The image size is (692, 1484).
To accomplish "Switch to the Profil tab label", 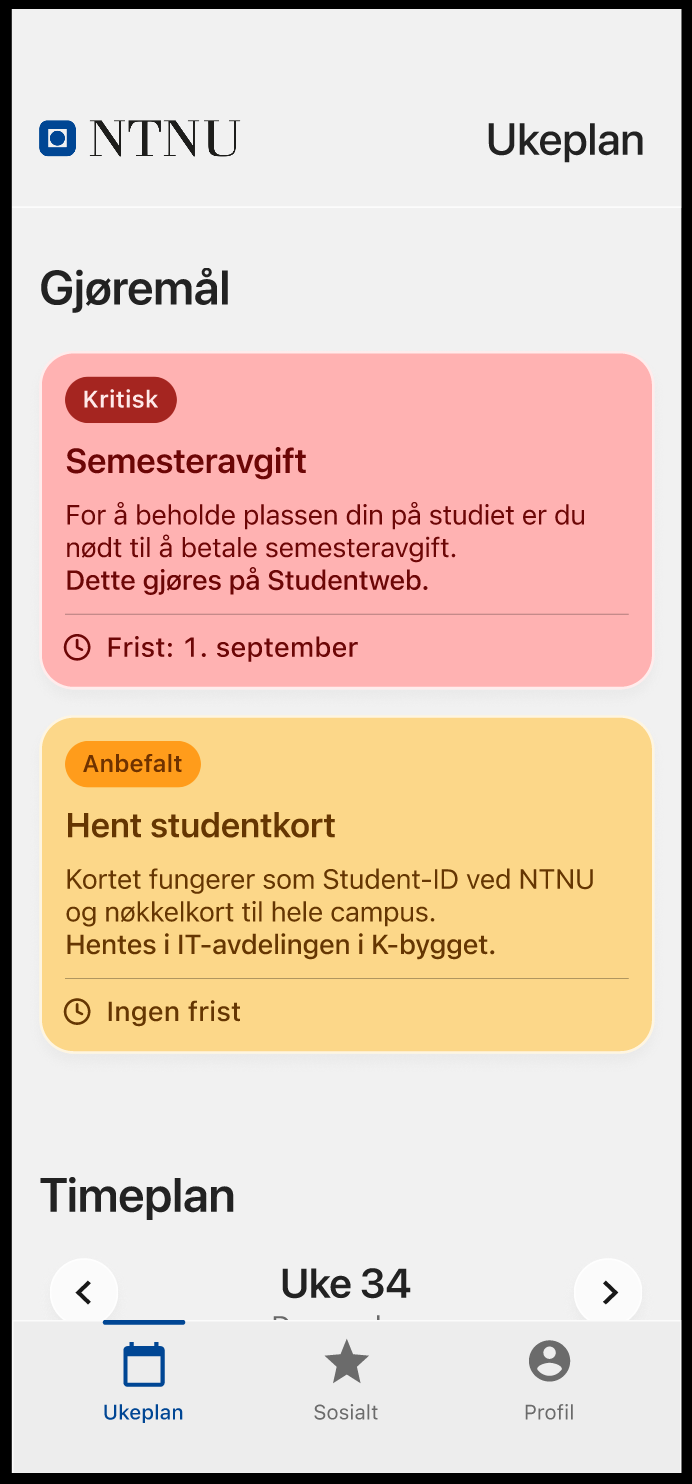I will click(549, 1413).
